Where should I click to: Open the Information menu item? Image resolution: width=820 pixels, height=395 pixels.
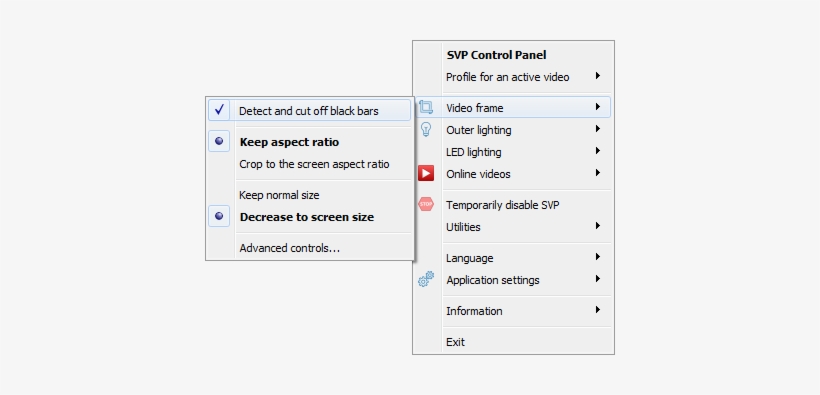(474, 311)
